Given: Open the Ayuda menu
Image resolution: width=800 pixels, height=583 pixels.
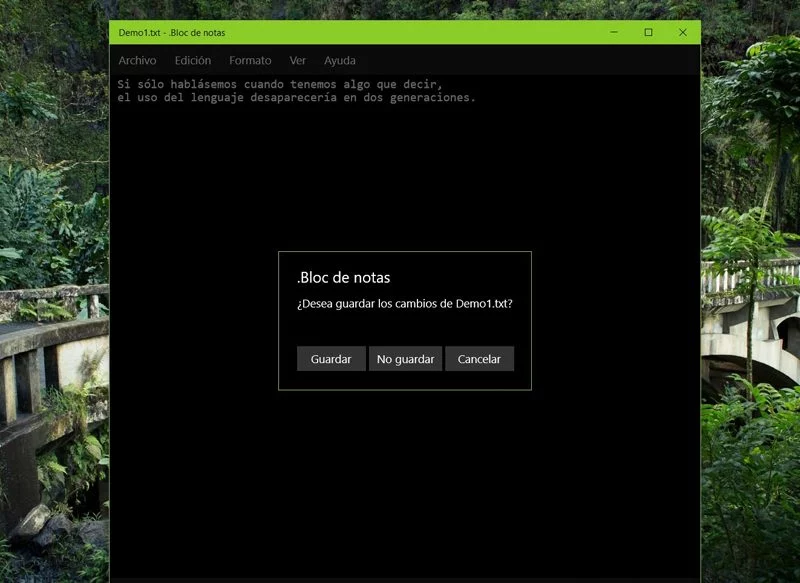Looking at the screenshot, I should click(x=340, y=61).
